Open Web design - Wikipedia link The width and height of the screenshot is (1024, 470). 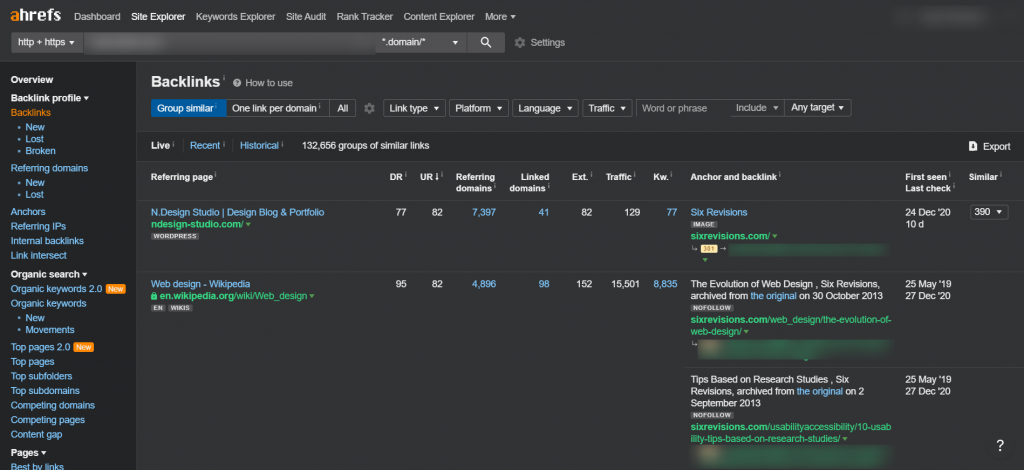(x=200, y=284)
